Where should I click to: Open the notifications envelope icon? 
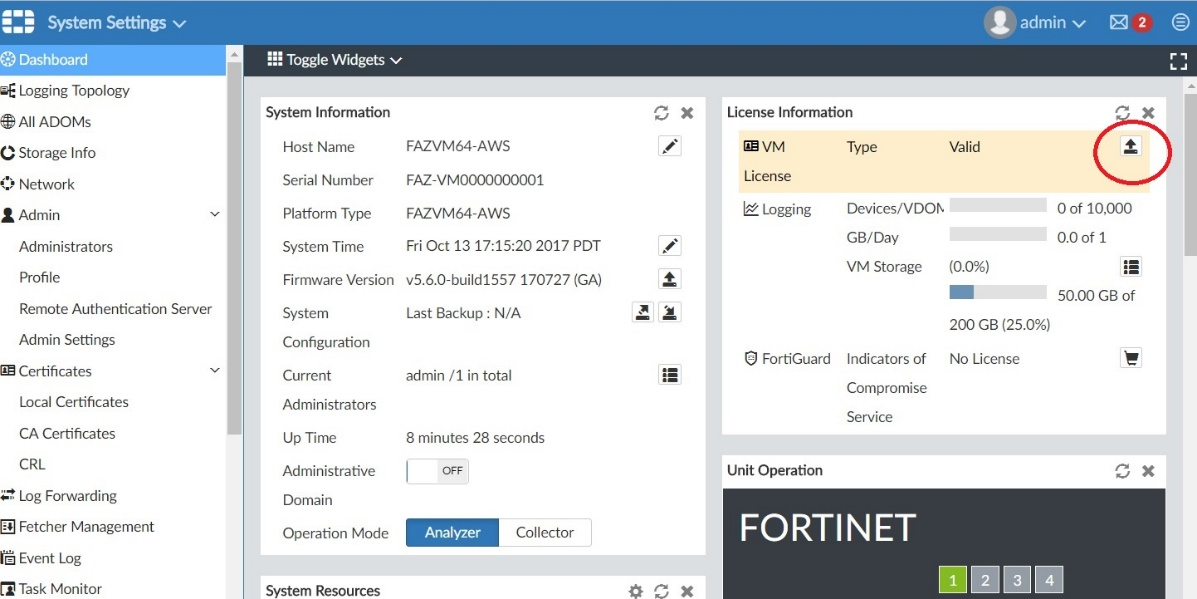[1119, 22]
